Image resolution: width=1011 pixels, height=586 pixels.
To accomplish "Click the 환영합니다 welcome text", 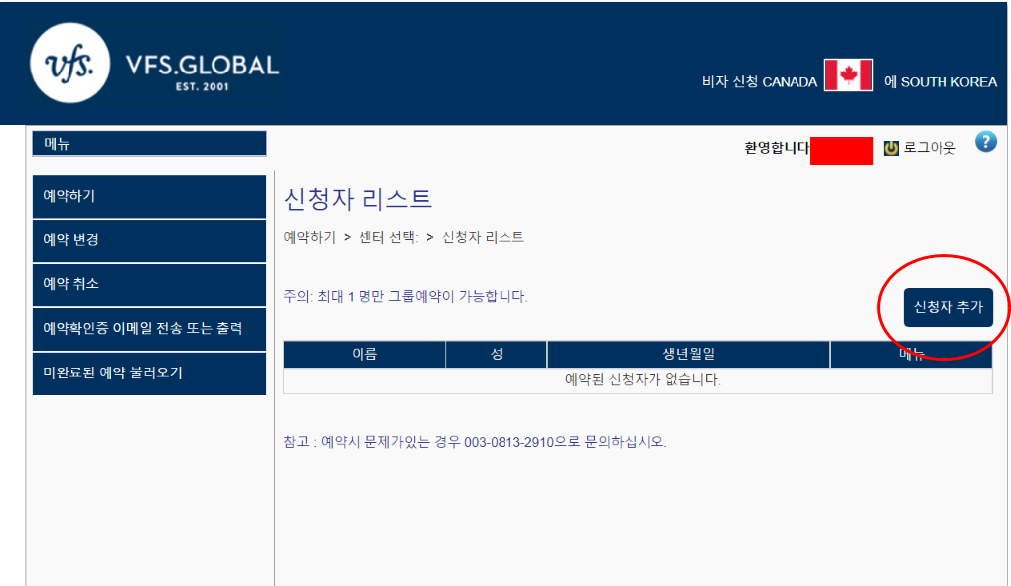I will (776, 148).
